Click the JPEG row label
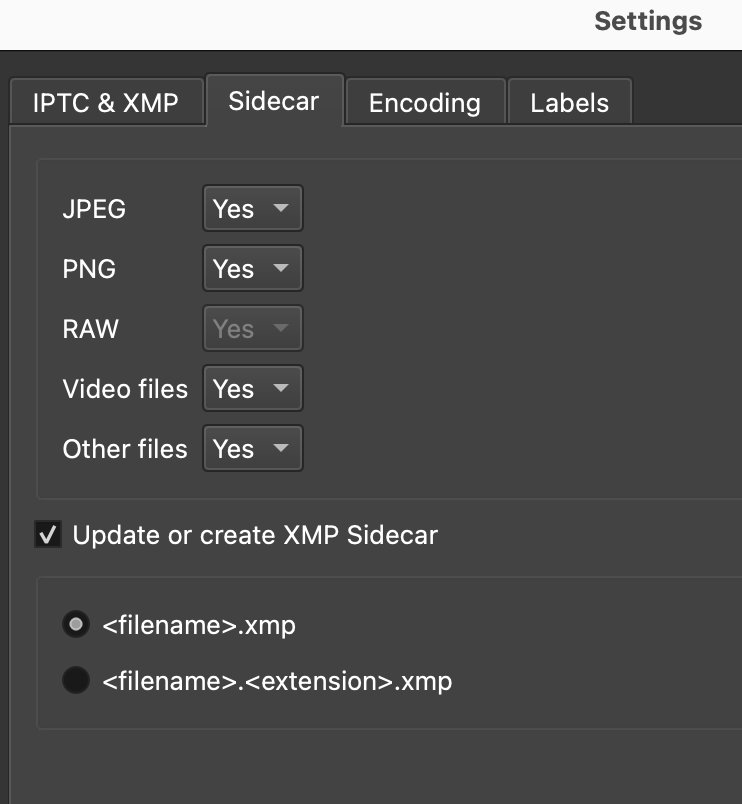Viewport: 742px width, 804px height. [94, 209]
